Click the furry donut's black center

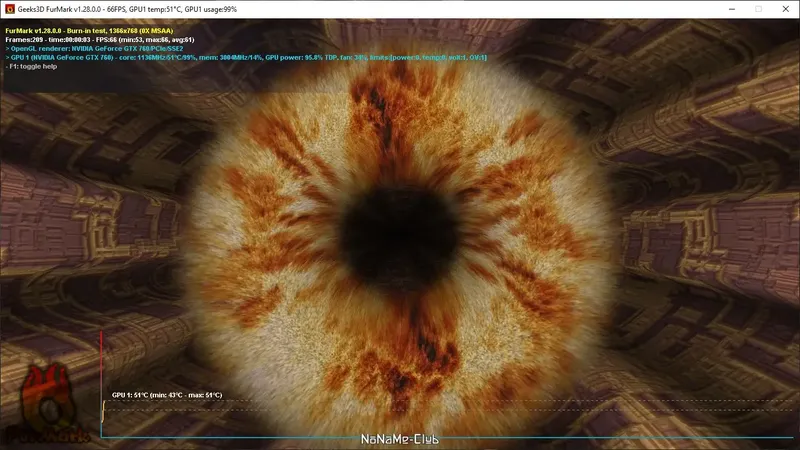(399, 238)
